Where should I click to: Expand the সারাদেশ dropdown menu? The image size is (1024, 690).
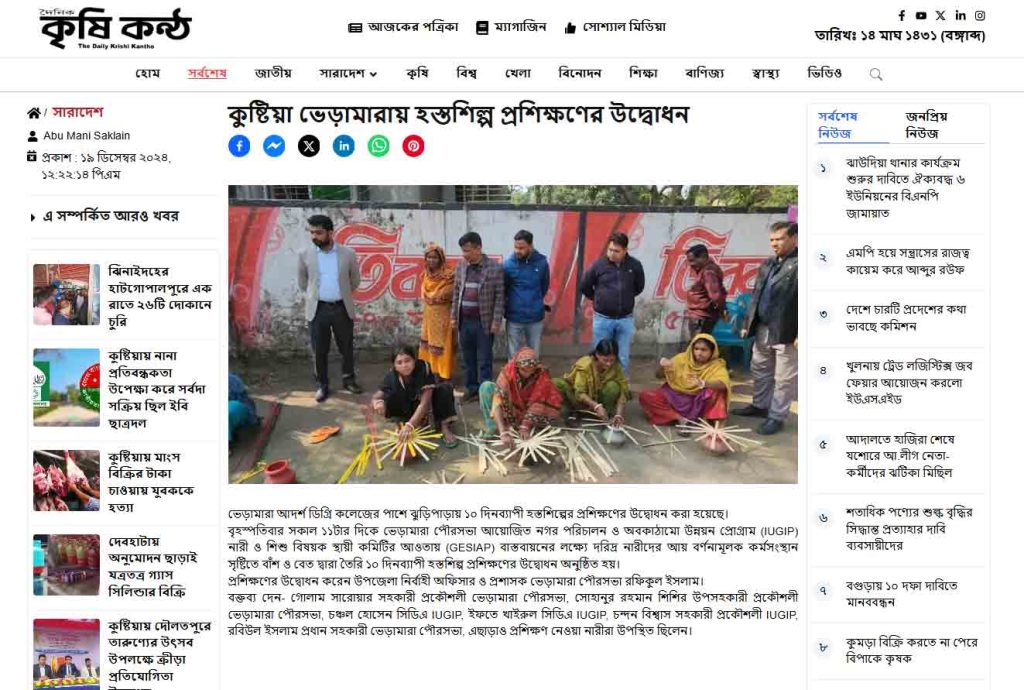(x=348, y=73)
